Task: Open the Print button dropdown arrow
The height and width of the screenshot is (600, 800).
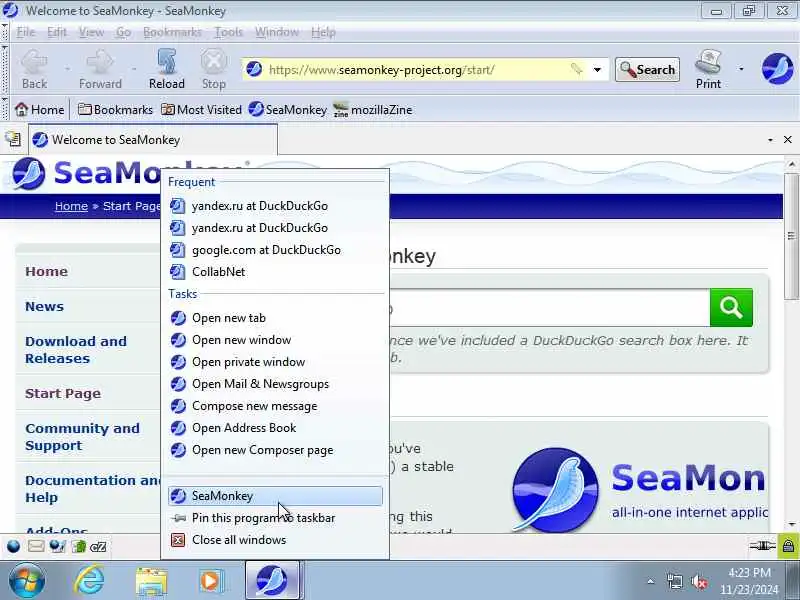Action: click(741, 69)
